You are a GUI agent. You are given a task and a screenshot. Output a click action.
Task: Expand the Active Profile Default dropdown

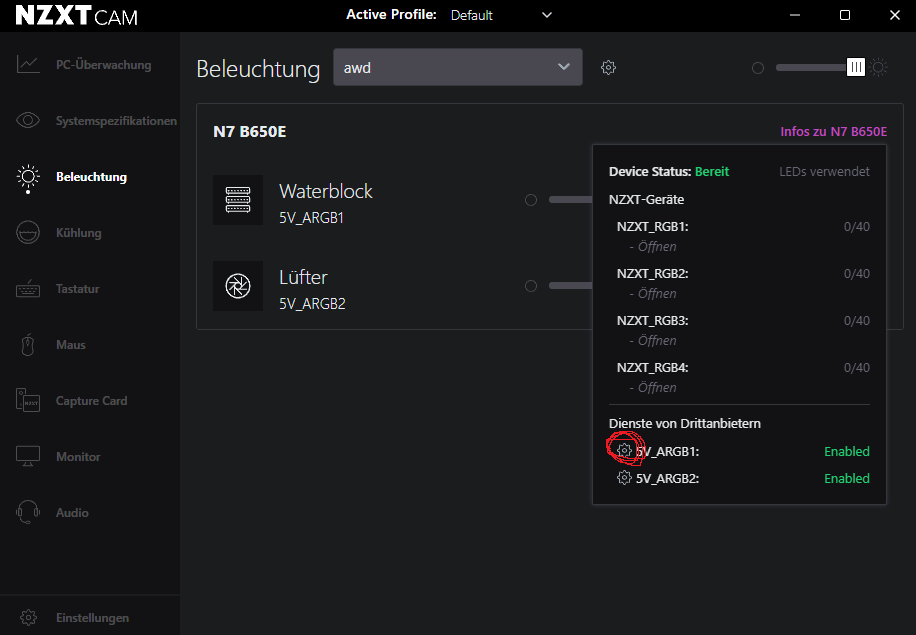click(501, 15)
